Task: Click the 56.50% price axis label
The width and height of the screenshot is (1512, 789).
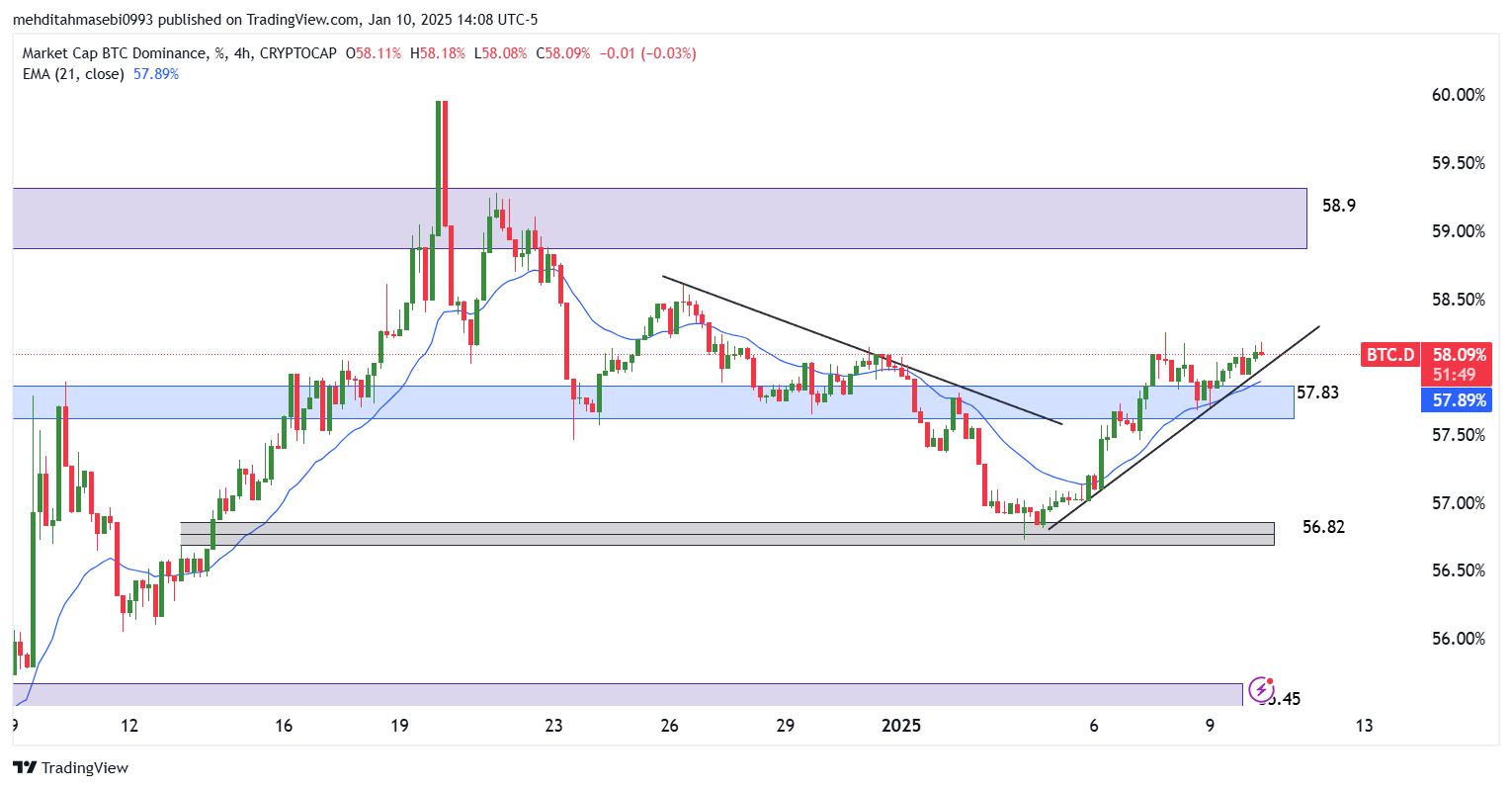Action: (x=1458, y=570)
